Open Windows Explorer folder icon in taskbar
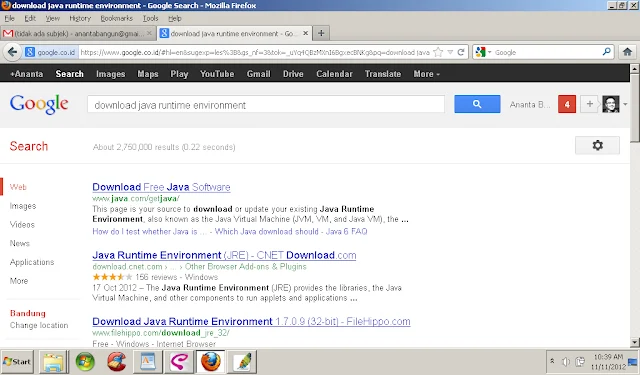640x375 pixels. (x=53, y=362)
